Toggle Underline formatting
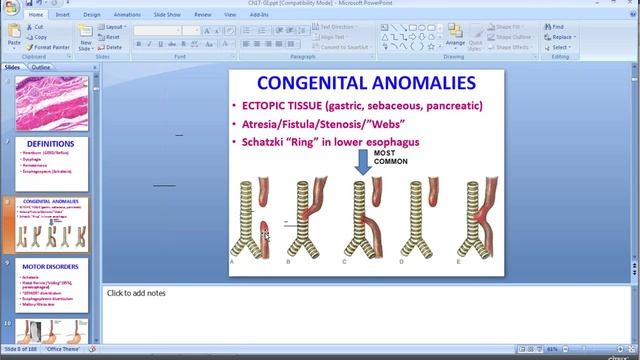 pos(160,44)
